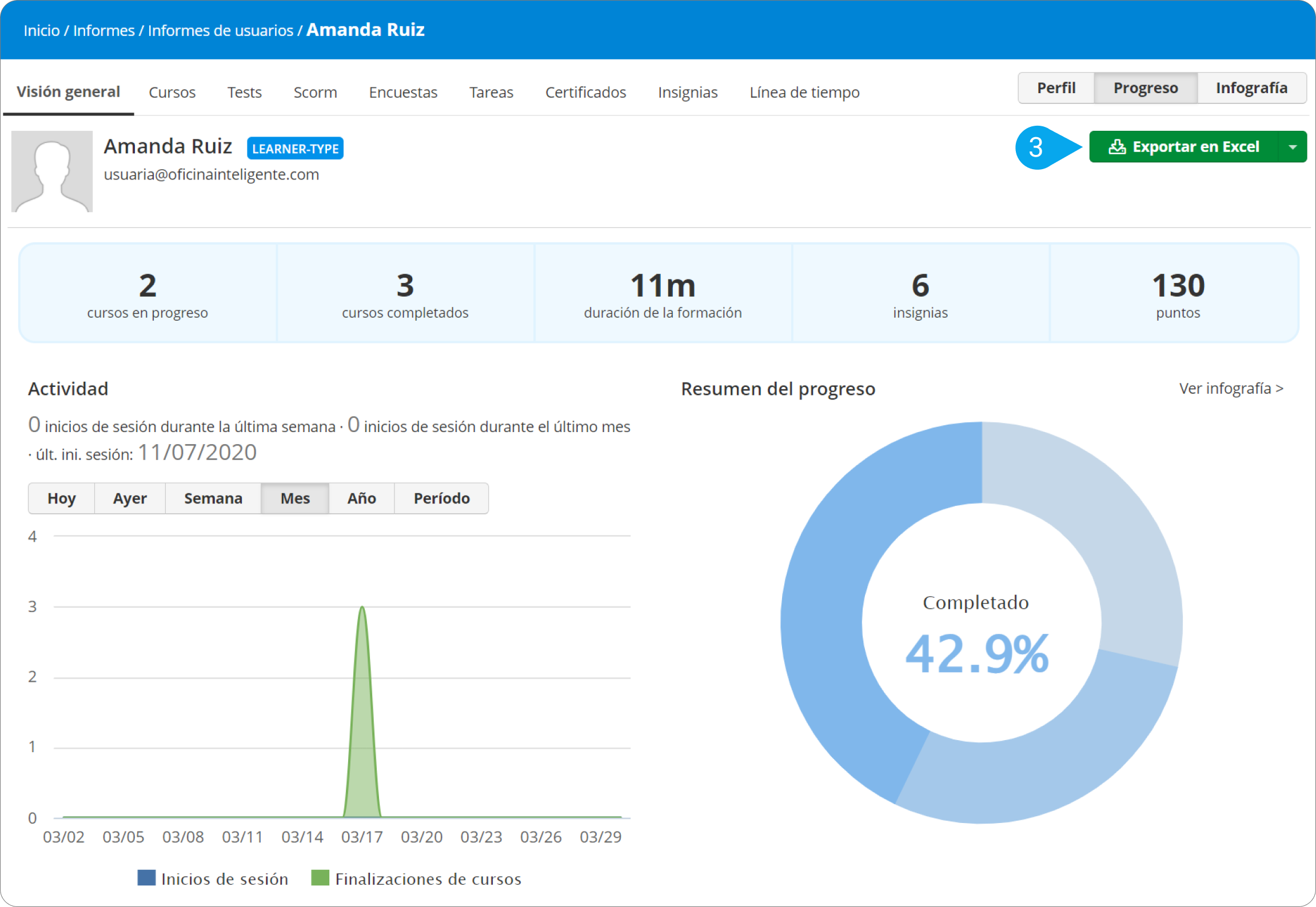Choose Período activity filter

[441, 498]
